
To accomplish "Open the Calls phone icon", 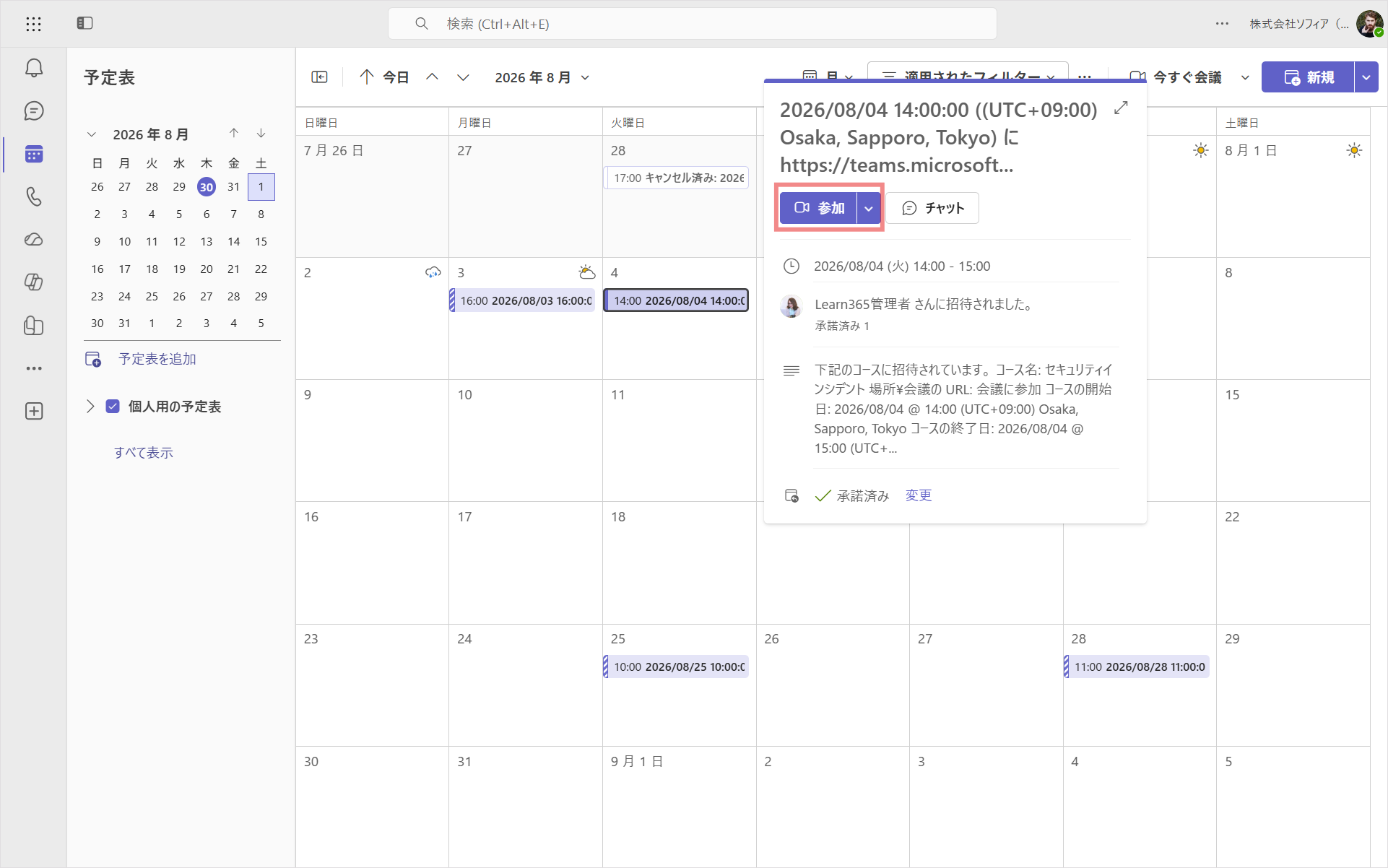I will click(34, 196).
